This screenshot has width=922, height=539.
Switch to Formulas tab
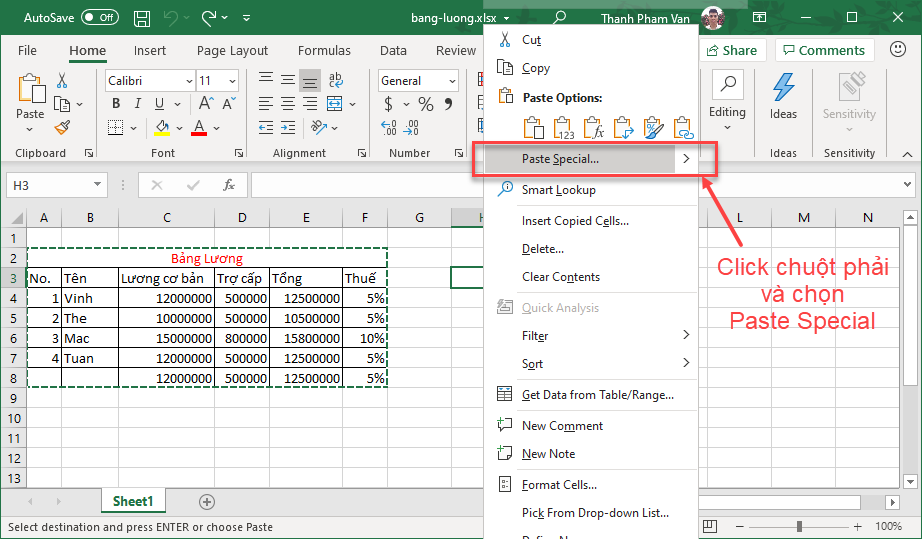coord(324,51)
